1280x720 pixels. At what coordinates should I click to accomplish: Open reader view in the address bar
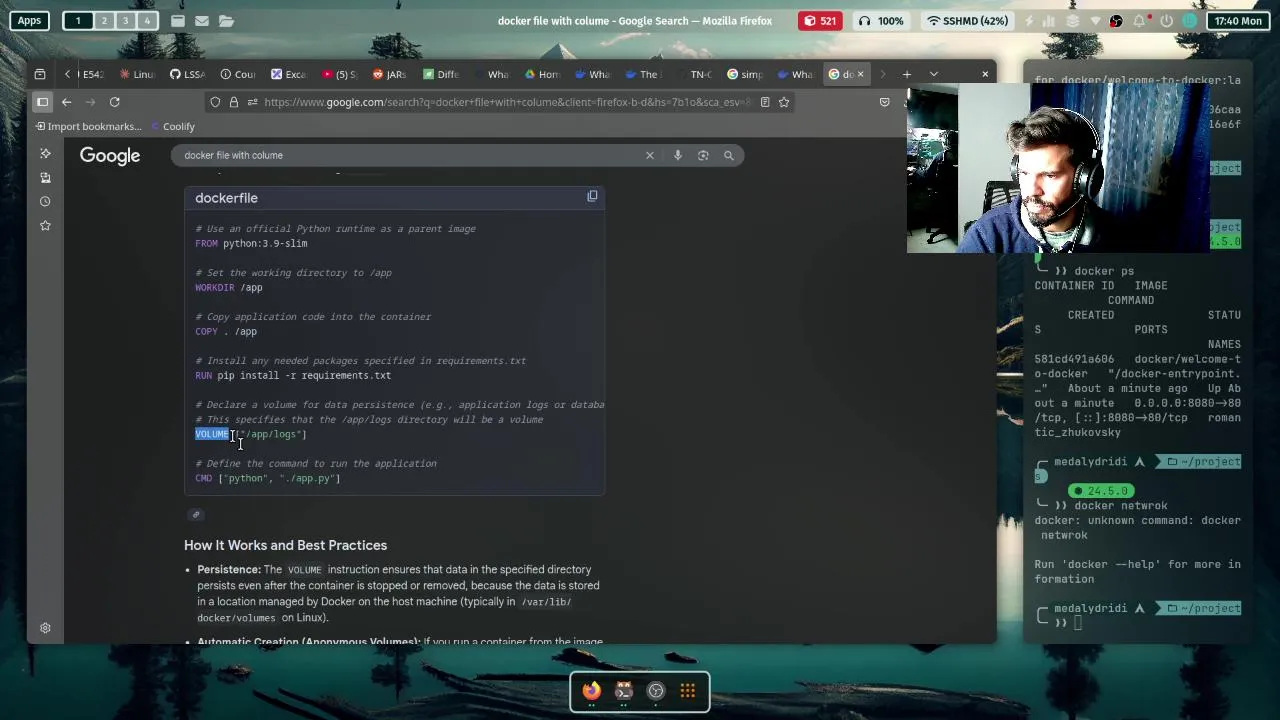765,102
